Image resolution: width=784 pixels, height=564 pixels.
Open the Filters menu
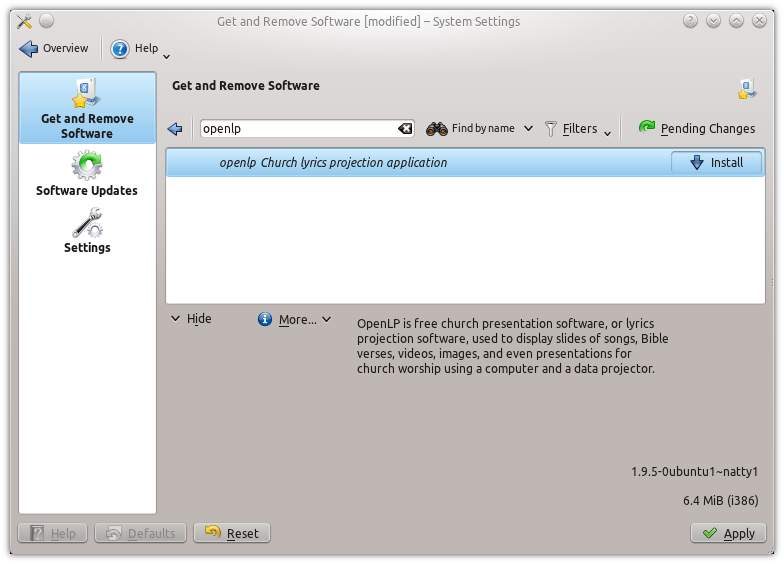578,128
